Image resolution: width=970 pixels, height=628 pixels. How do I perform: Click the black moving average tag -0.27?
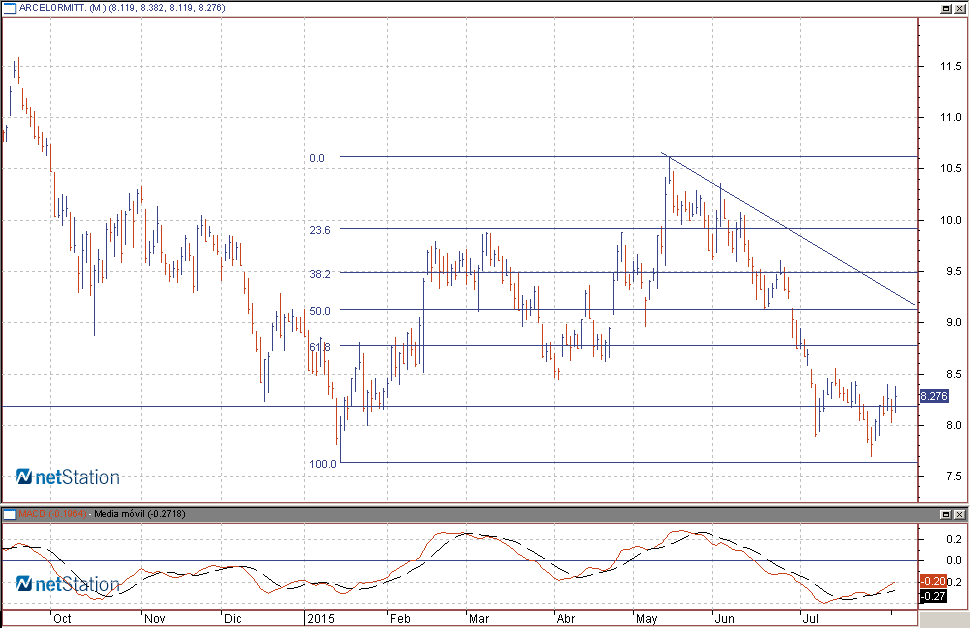coord(933,596)
